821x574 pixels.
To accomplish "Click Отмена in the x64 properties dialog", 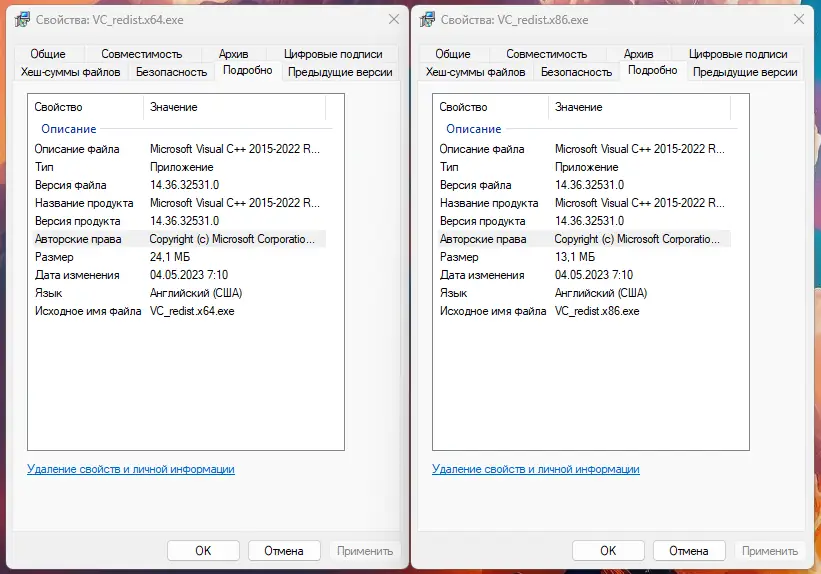I will pos(283,550).
